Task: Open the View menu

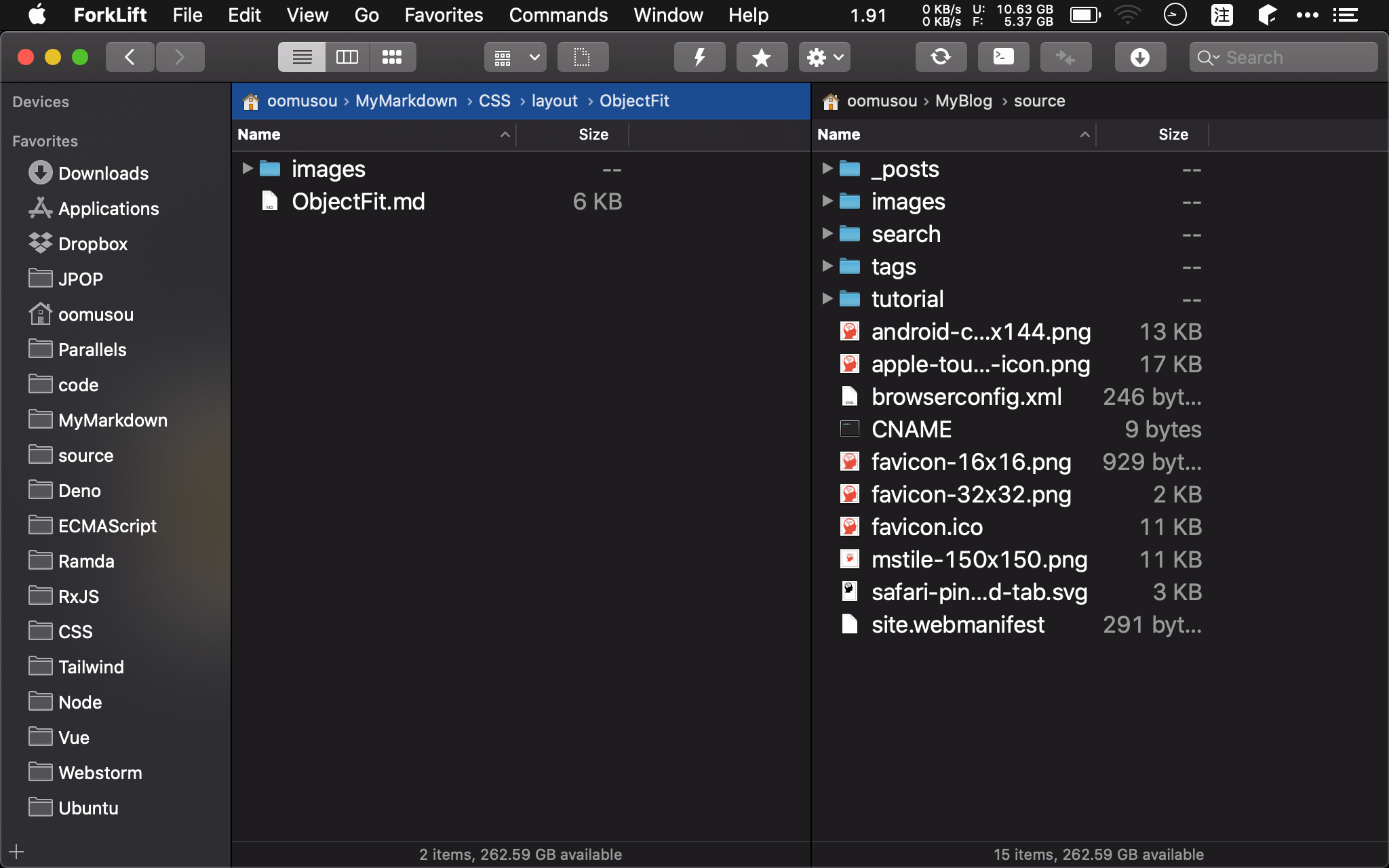Action: 307,15
